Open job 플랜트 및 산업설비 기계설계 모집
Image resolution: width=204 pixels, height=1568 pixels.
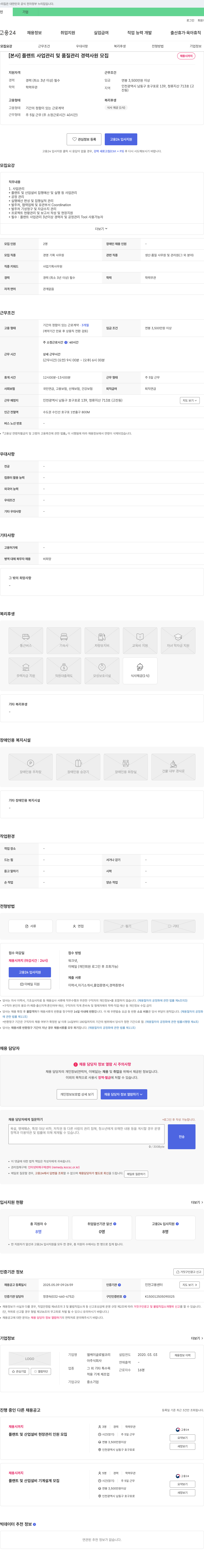(34, 1481)
